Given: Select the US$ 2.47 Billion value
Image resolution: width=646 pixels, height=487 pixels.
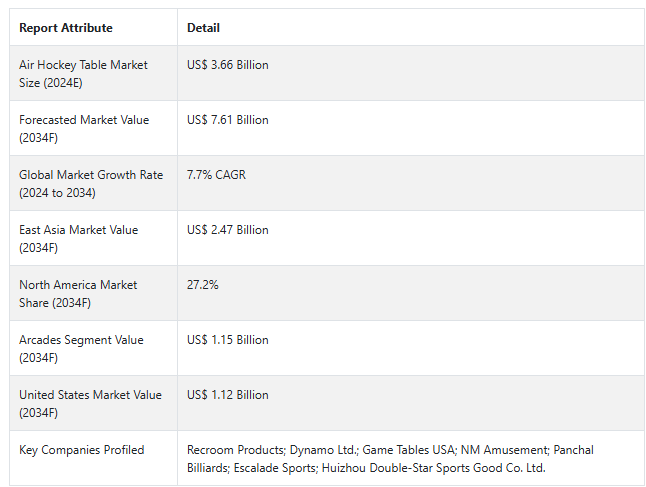Looking at the screenshot, I should pyautogui.click(x=228, y=230).
